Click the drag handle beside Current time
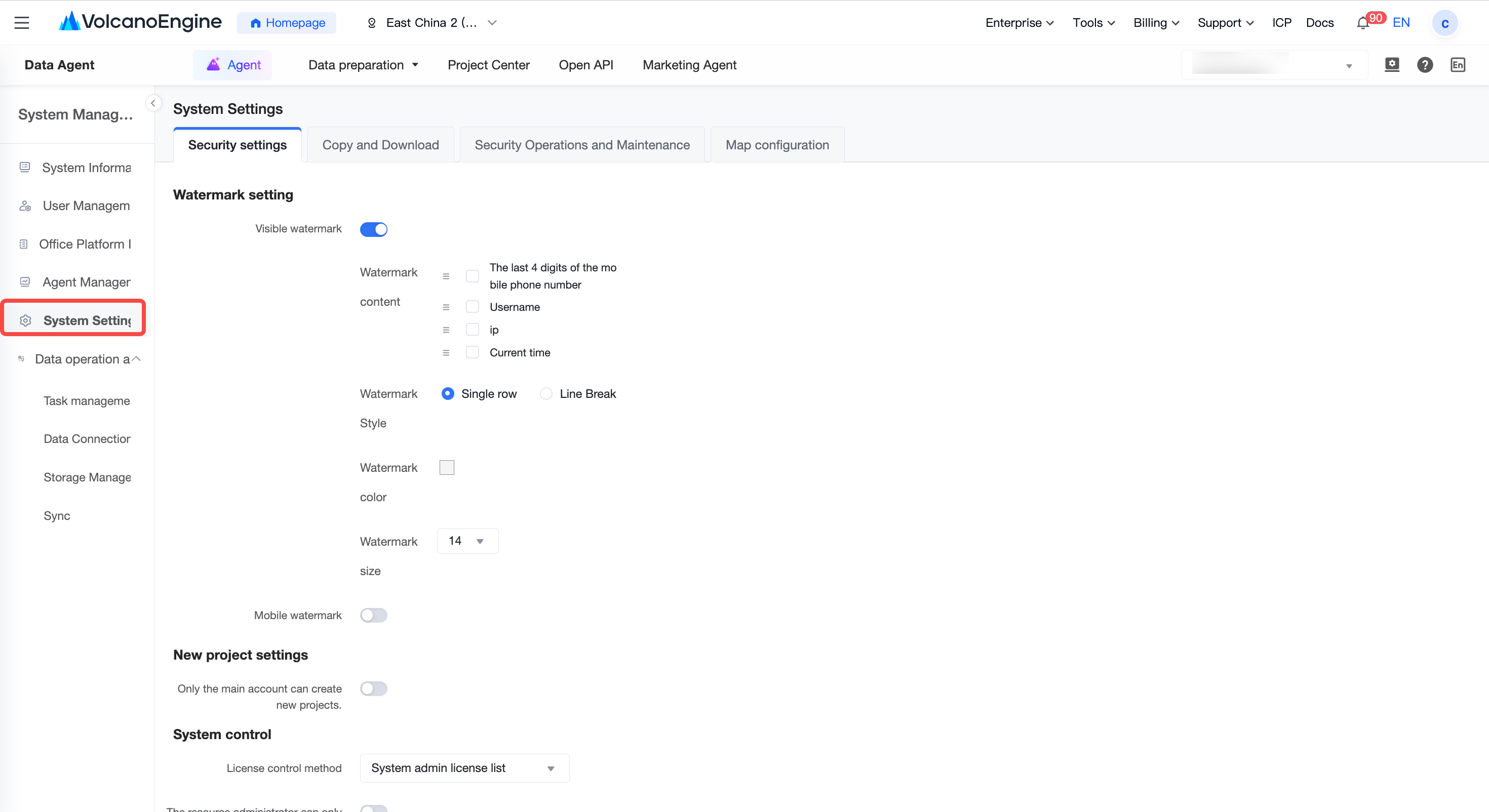1489x812 pixels. (x=446, y=352)
